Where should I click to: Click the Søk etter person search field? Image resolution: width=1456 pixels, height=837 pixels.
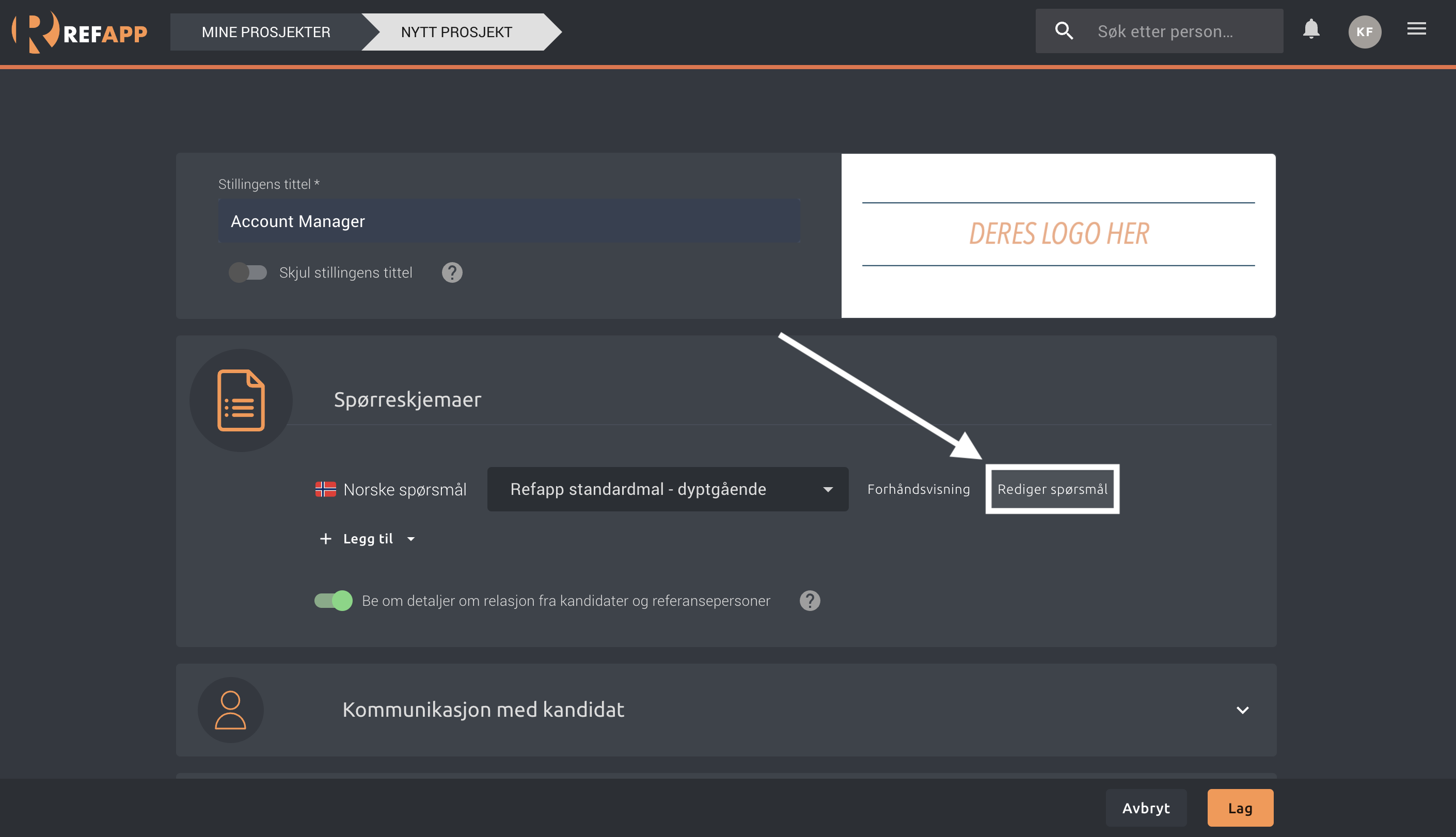[x=1159, y=31]
